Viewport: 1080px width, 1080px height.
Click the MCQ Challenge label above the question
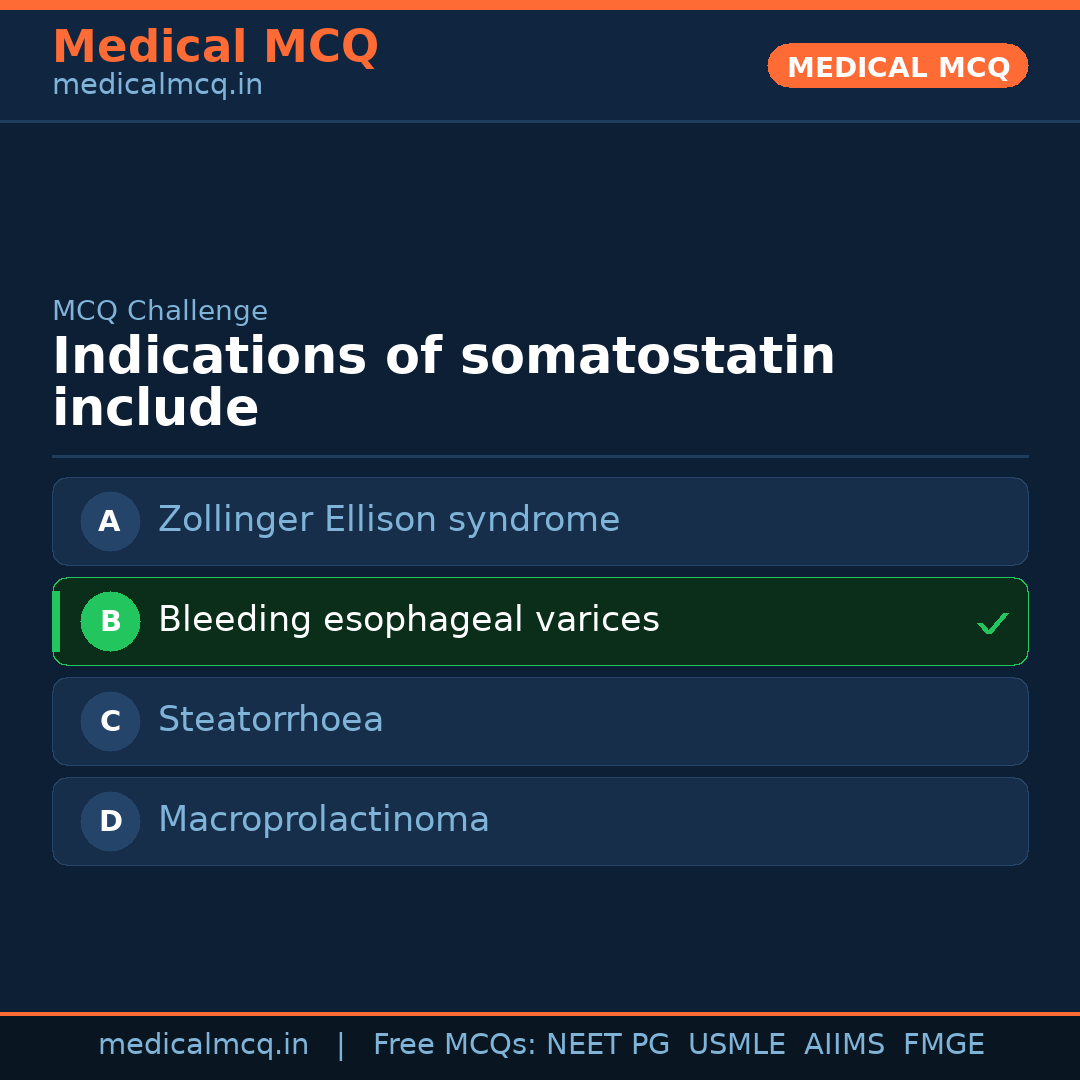point(160,311)
